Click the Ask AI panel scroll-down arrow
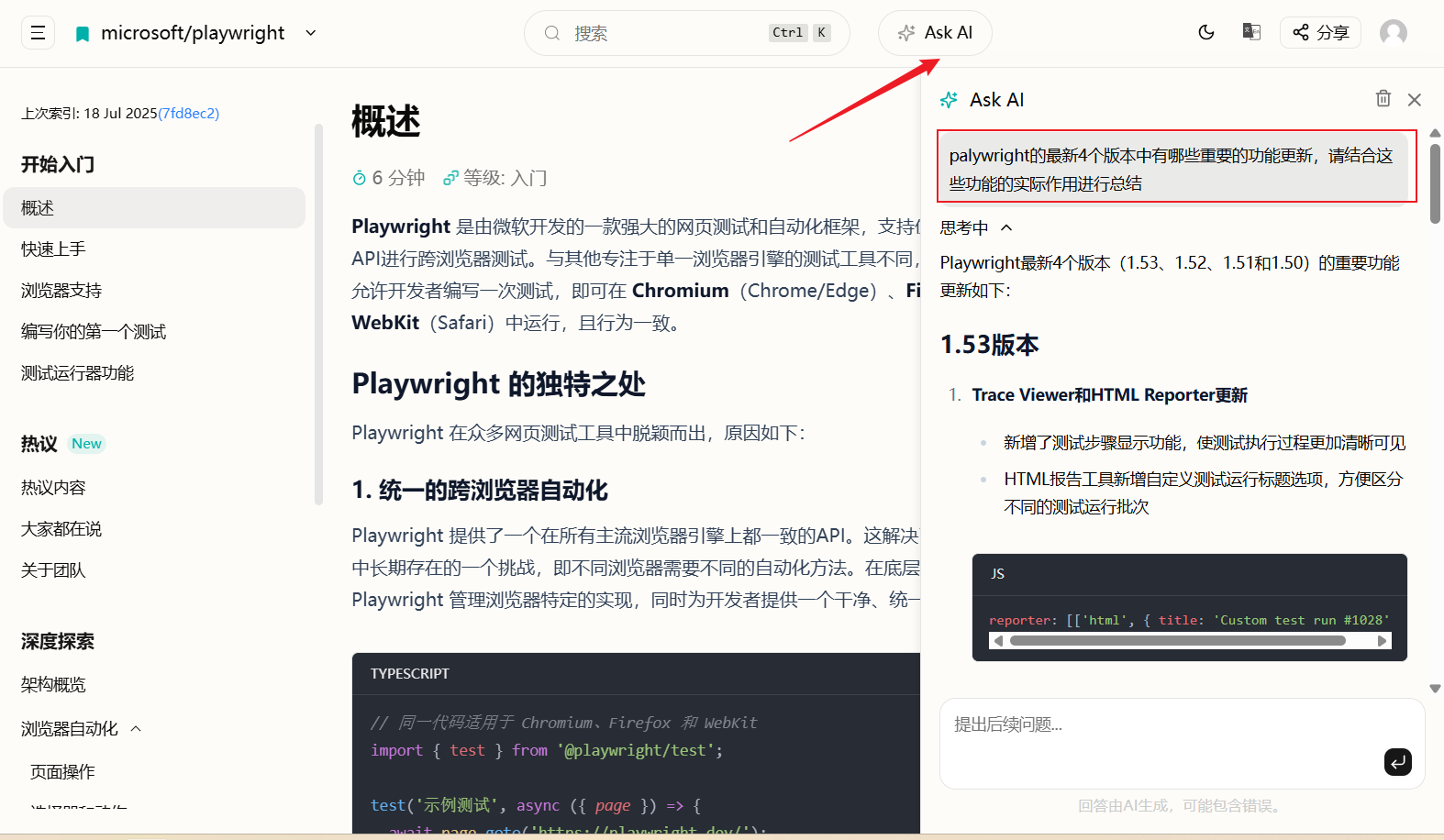1444x840 pixels. coord(1435,688)
